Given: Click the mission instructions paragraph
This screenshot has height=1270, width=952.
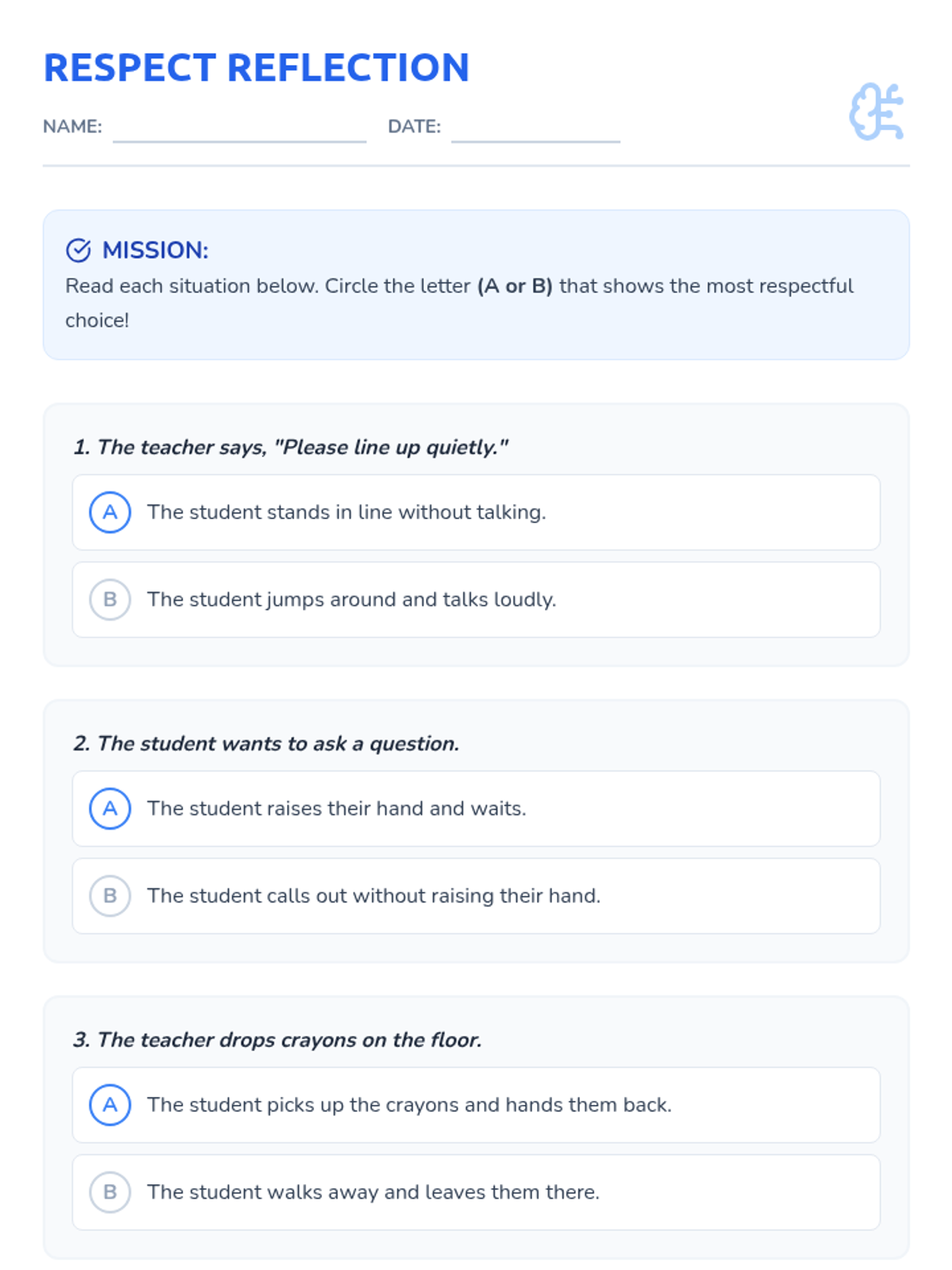Looking at the screenshot, I should [x=459, y=302].
